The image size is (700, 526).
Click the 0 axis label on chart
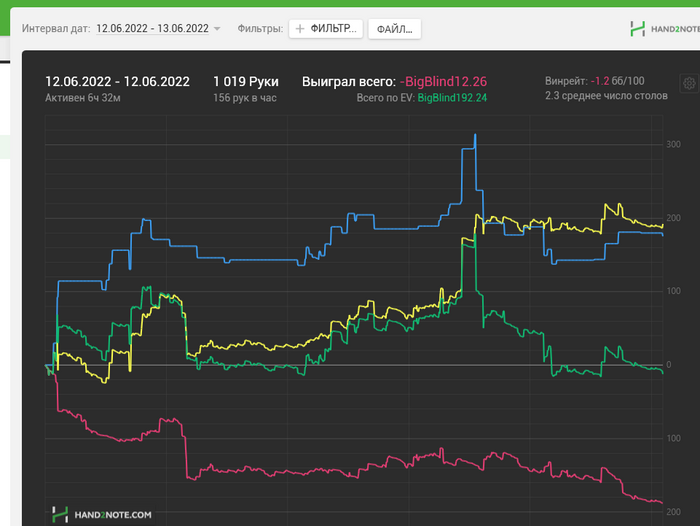668,365
